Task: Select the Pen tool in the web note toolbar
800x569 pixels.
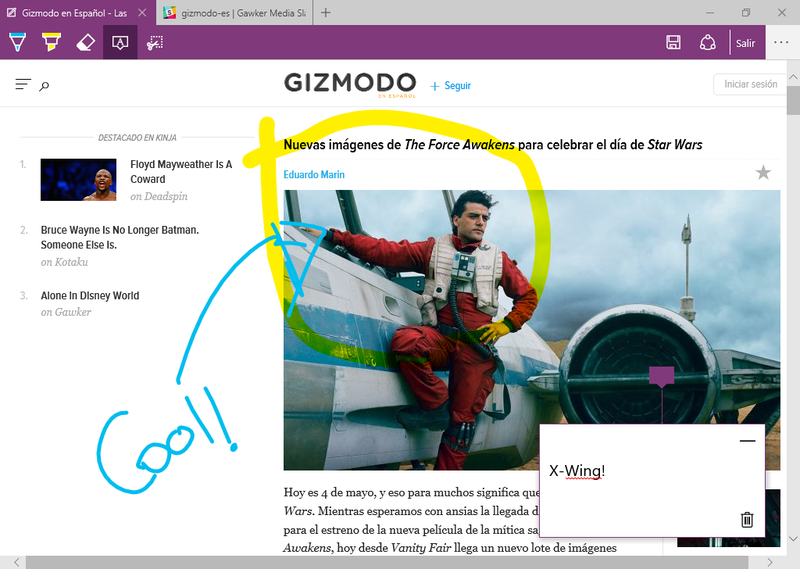Action: (x=17, y=42)
